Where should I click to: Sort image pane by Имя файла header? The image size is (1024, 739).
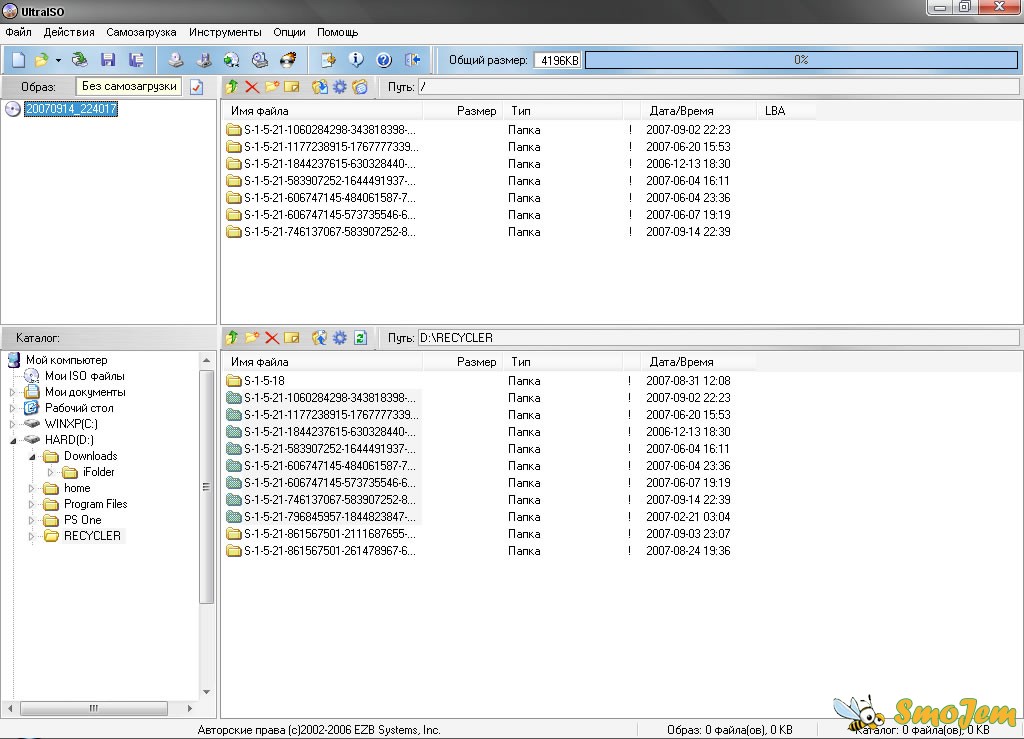click(323, 111)
